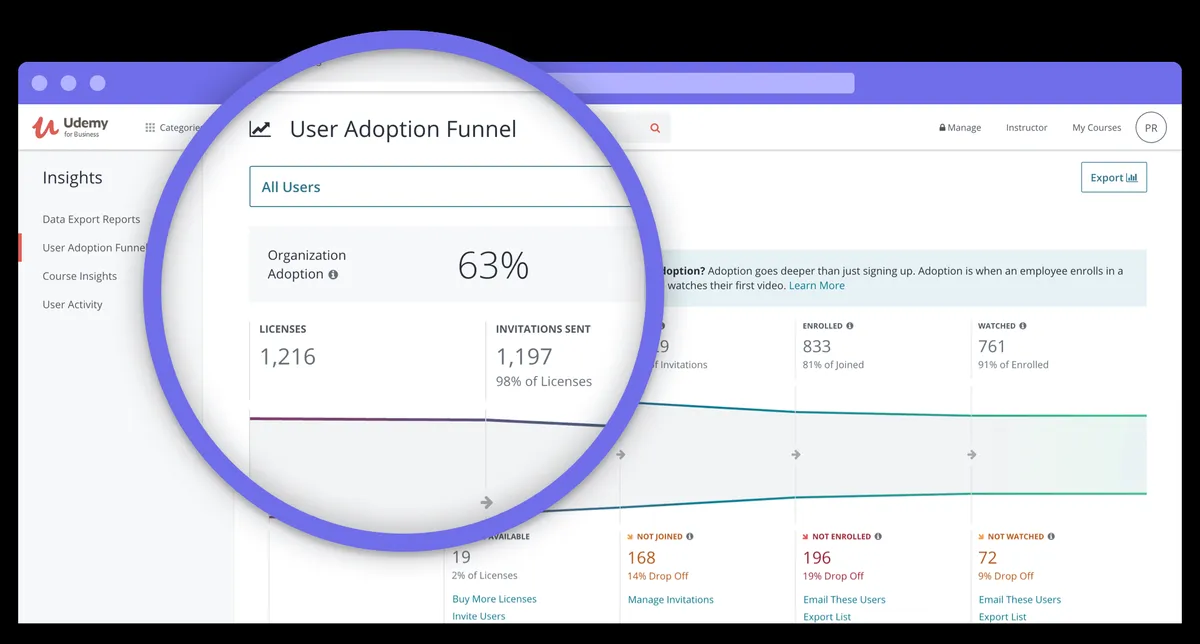Click the '19% Drop Off' text

tap(833, 576)
